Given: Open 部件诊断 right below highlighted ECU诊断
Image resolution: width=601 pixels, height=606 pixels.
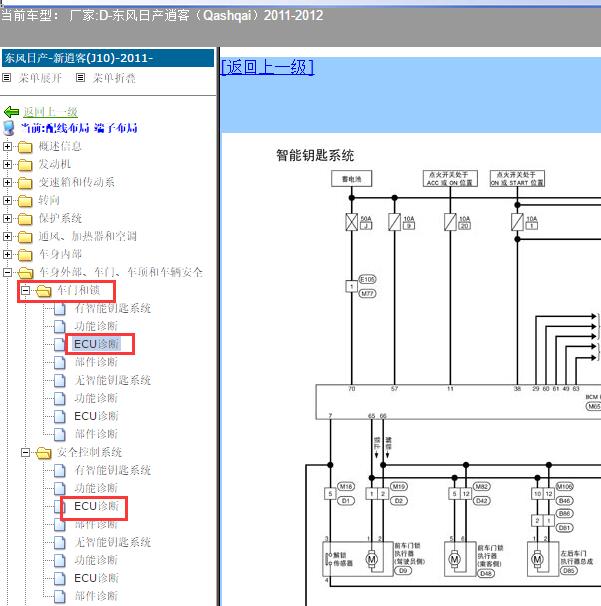Looking at the screenshot, I should point(96,362).
